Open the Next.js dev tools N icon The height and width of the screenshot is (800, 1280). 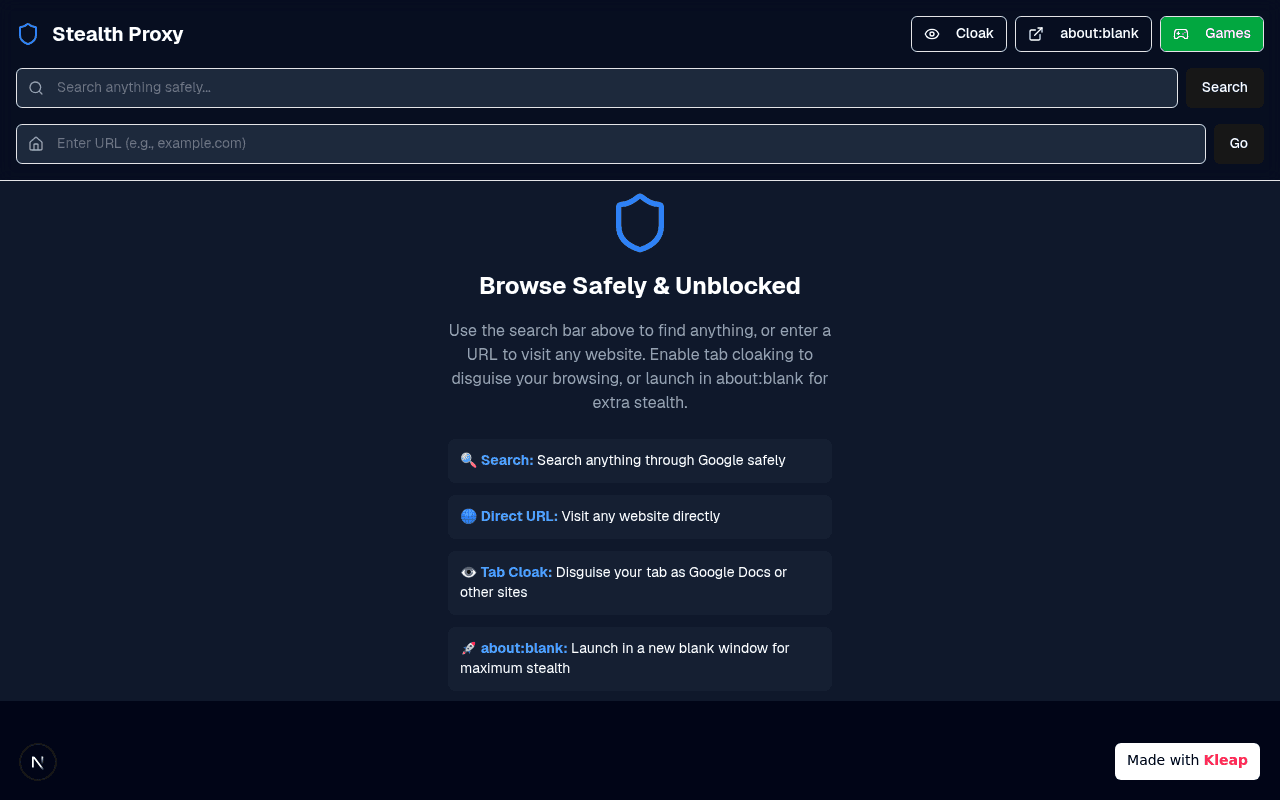(38, 762)
